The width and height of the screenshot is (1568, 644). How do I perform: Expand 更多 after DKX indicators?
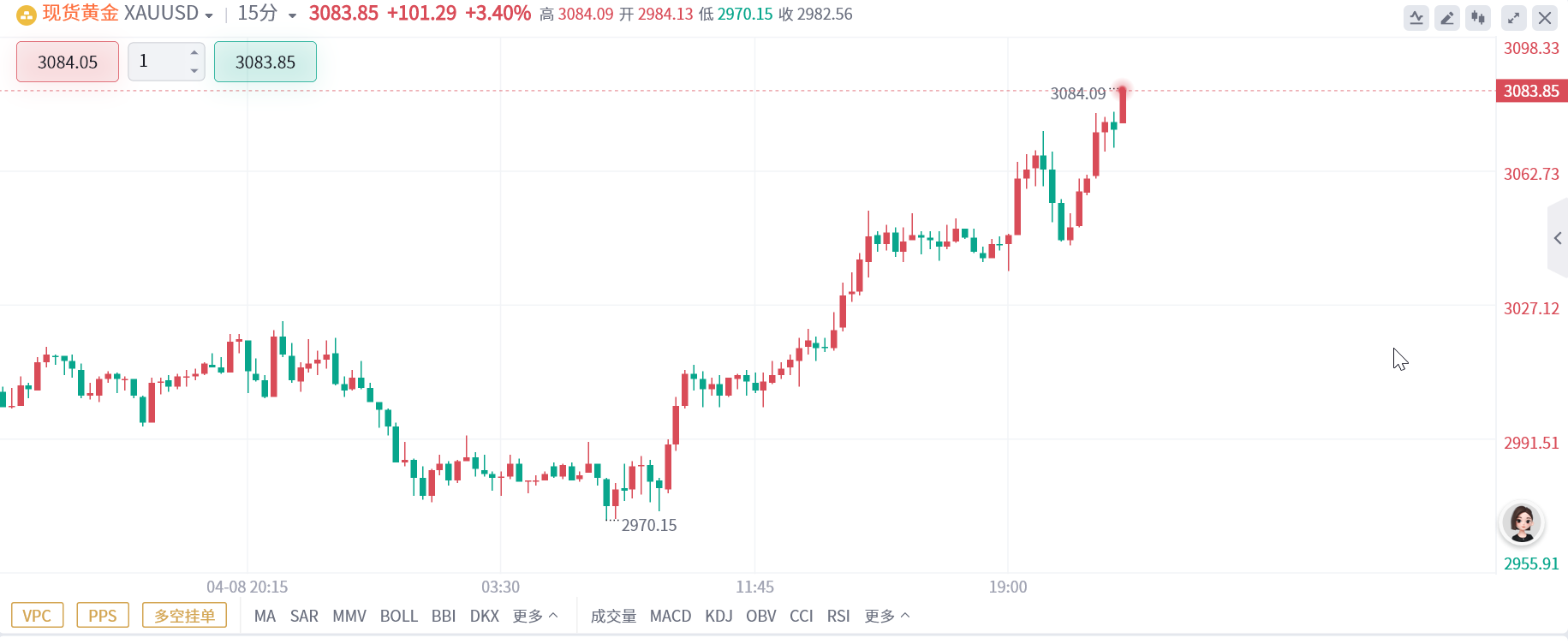click(x=535, y=616)
